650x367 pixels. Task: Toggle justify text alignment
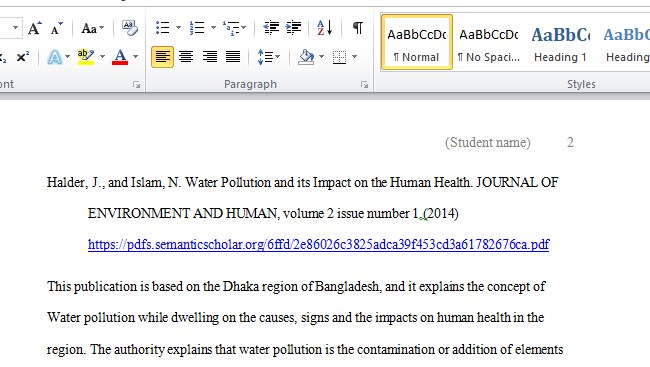pyautogui.click(x=233, y=57)
